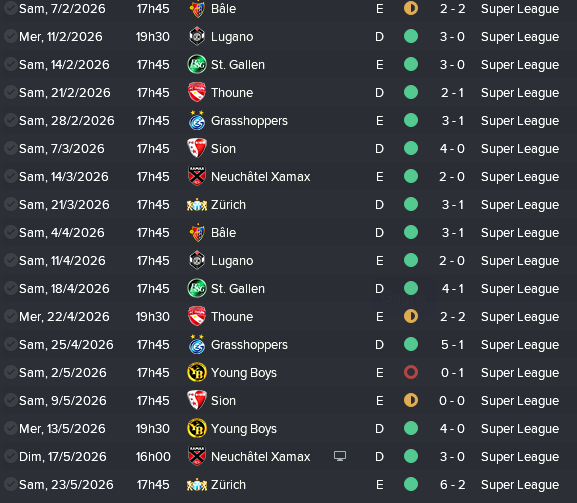The image size is (577, 503).
Task: Select Thoune team name on 21/2/2026
Action: coord(232,93)
